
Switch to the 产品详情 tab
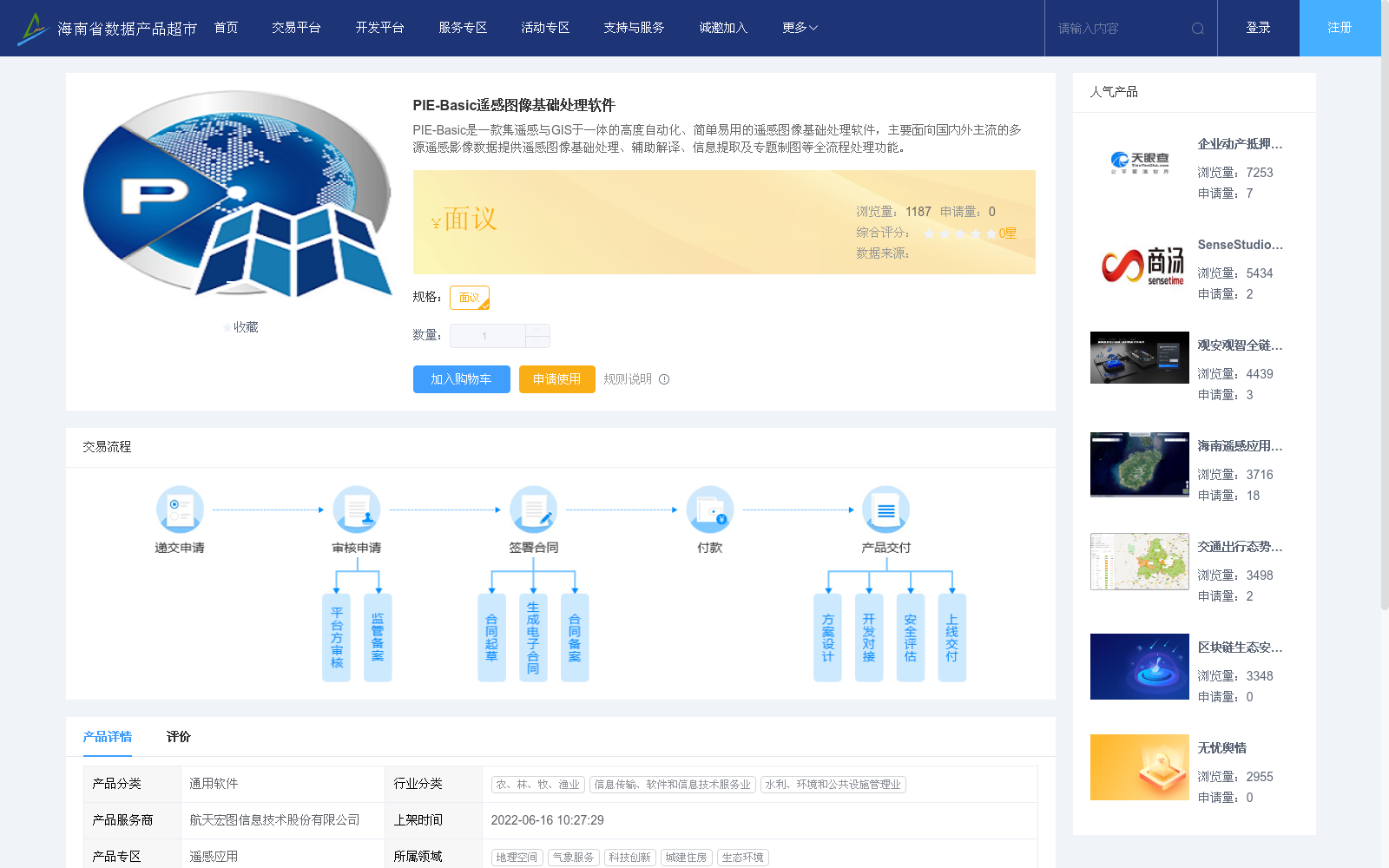(108, 737)
